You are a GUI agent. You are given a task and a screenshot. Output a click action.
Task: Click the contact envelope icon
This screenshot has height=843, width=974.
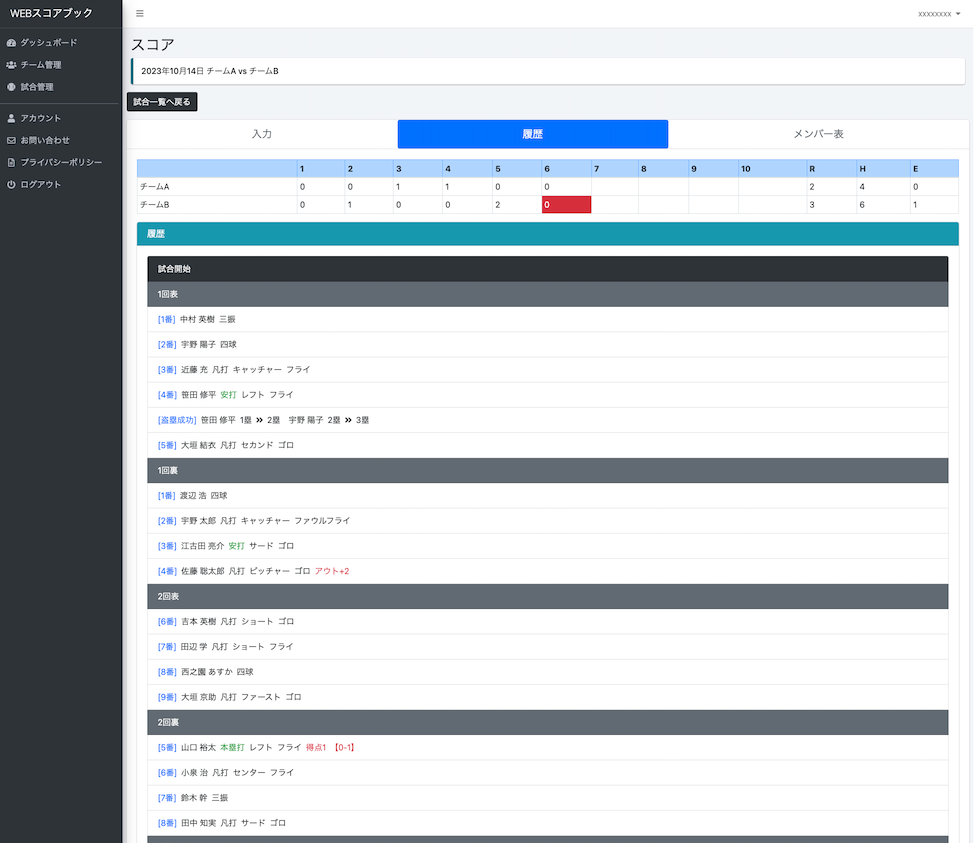coord(11,140)
